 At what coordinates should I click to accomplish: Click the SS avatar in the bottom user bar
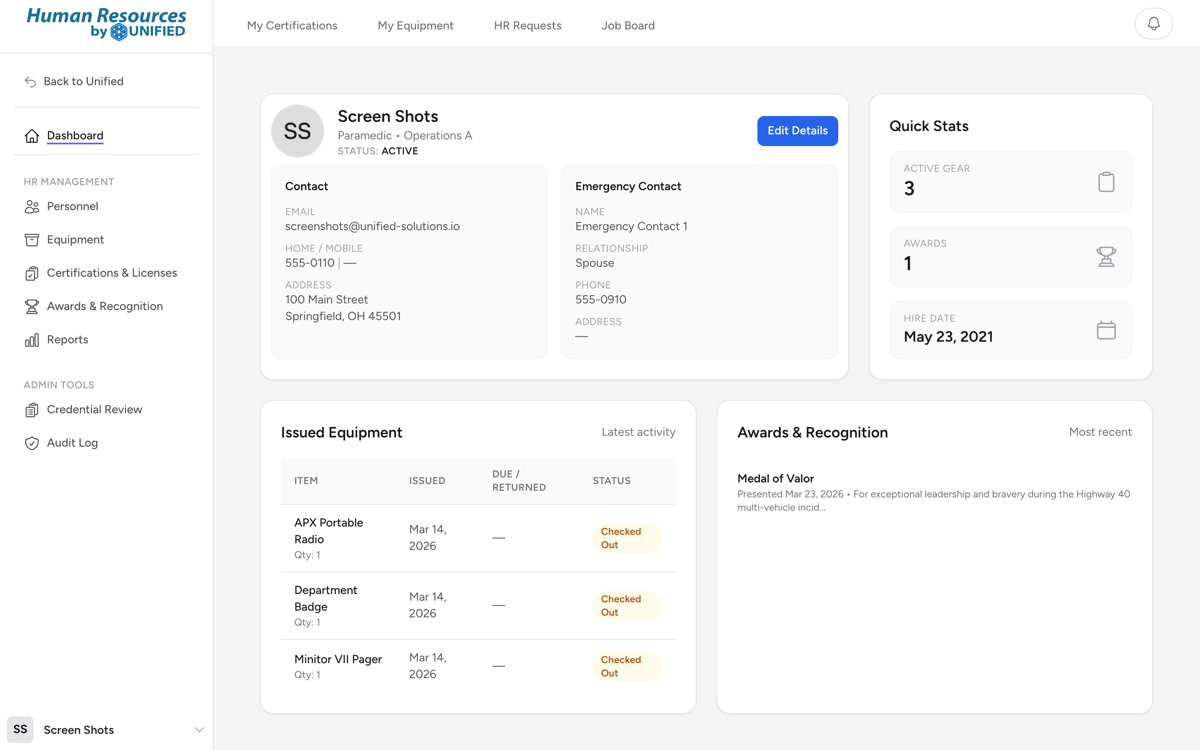pos(20,730)
